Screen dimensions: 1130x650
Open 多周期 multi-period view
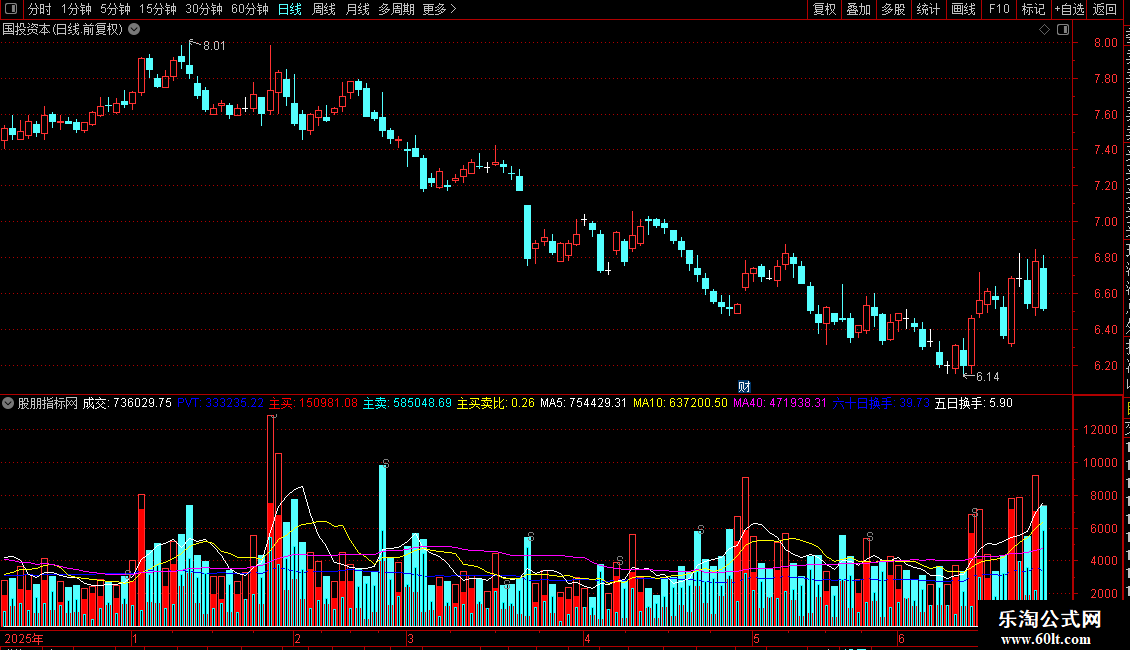tap(396, 9)
